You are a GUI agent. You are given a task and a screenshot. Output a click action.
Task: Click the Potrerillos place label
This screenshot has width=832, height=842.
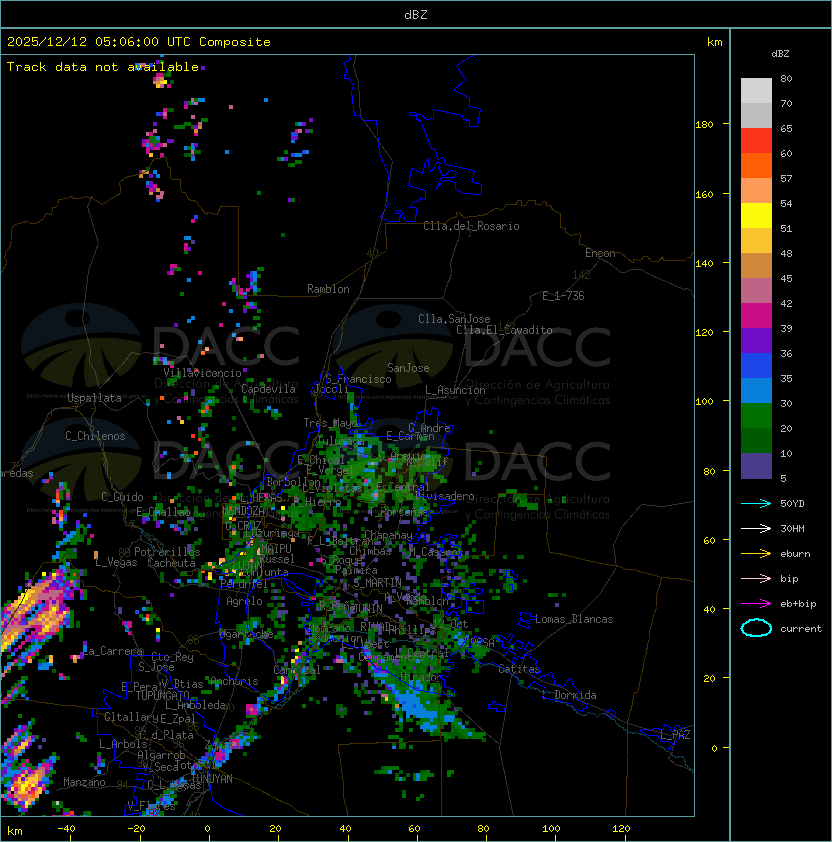pyautogui.click(x=167, y=552)
